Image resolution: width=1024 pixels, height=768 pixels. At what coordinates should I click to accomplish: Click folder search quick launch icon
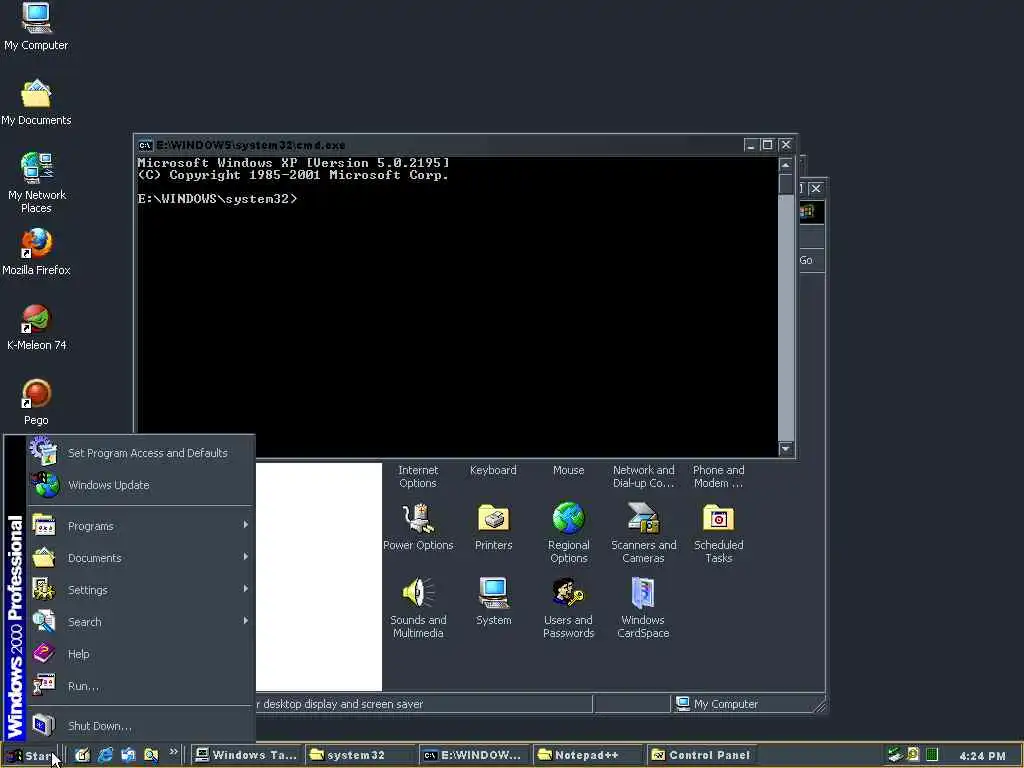[151, 755]
